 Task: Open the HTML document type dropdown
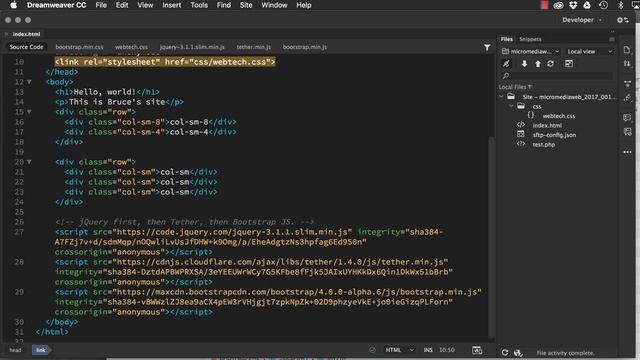399,350
